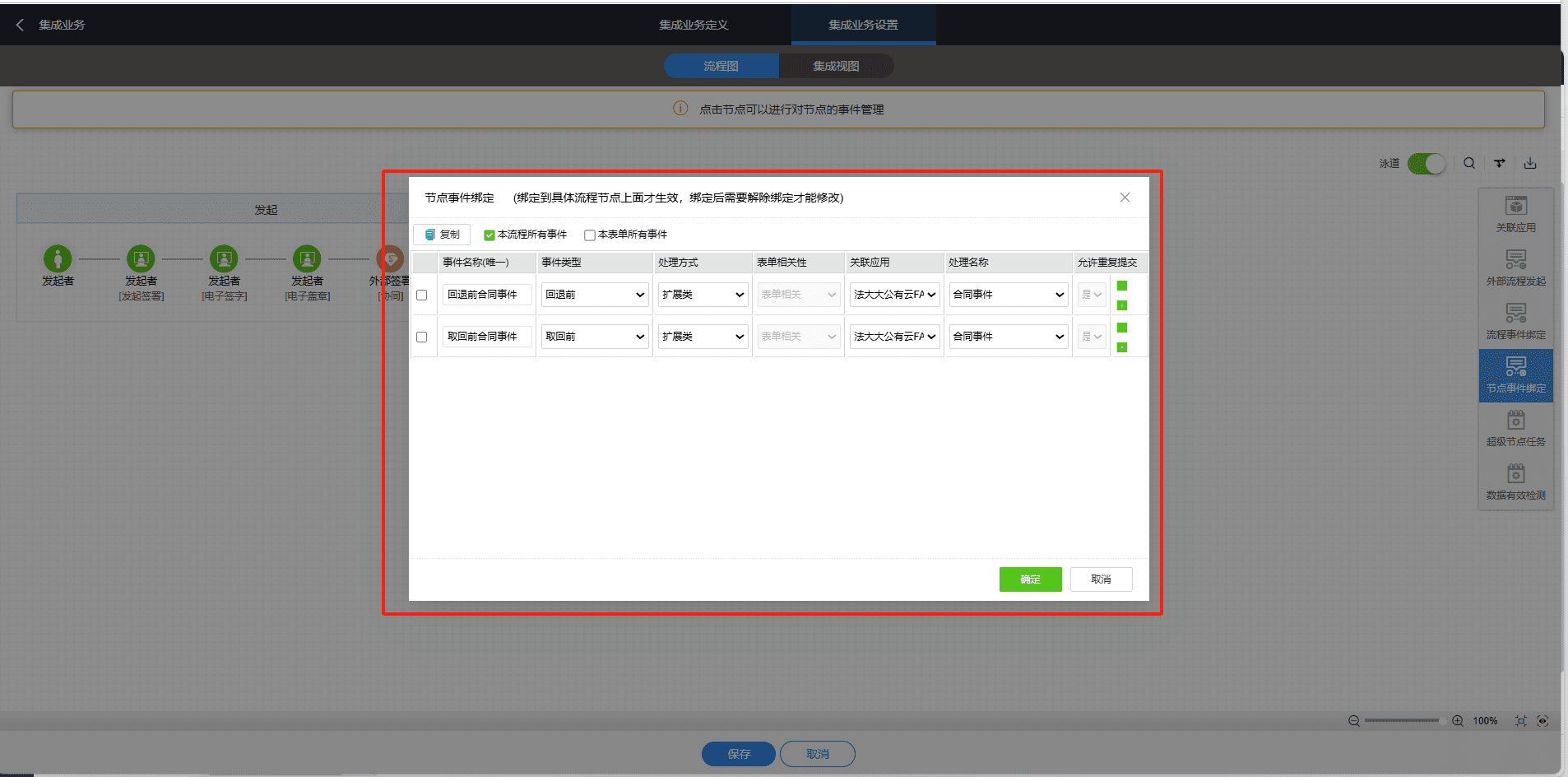Click the bottom page 取消 button
This screenshot has width=1568, height=777.
(x=818, y=754)
